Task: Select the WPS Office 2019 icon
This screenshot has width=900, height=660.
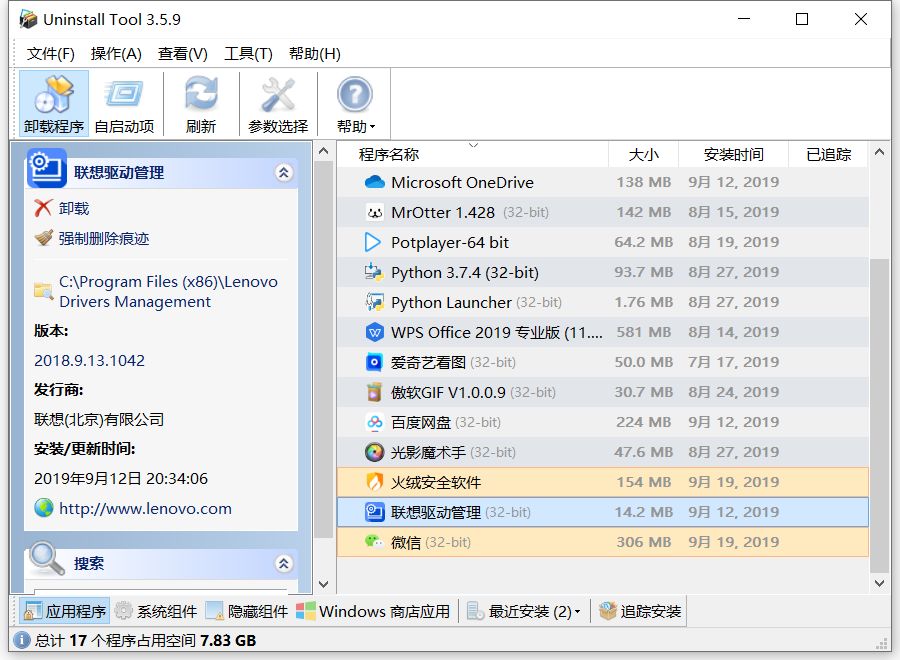Action: [374, 332]
